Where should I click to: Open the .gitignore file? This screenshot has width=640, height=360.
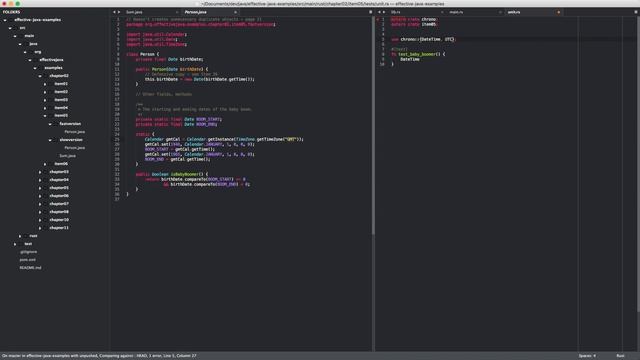click(28, 252)
